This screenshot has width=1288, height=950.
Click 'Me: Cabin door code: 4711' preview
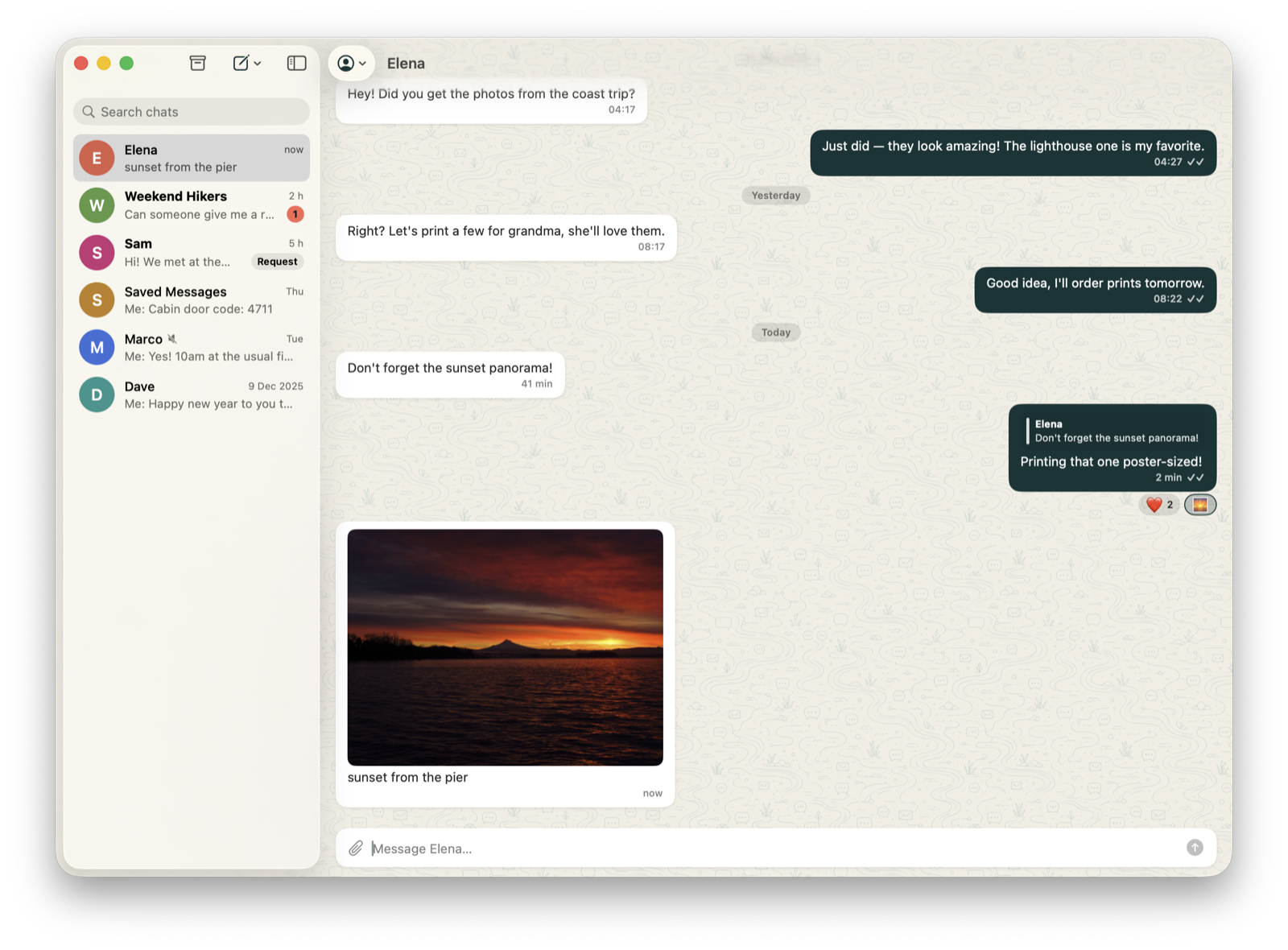[199, 309]
